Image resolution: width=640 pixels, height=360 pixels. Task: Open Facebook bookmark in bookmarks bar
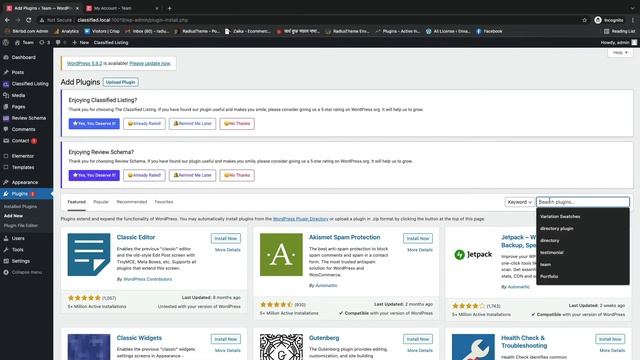(x=489, y=31)
